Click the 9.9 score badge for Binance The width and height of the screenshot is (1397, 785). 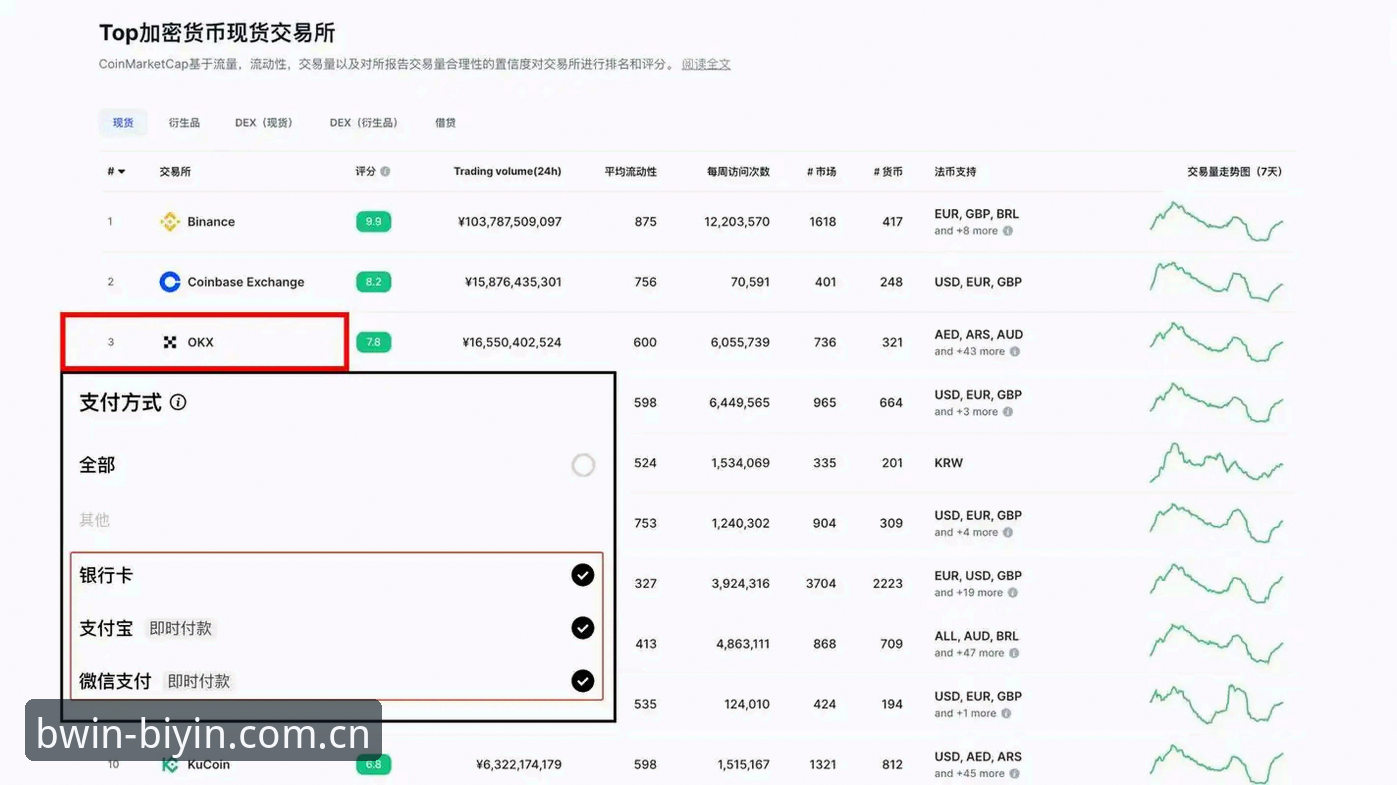click(373, 222)
